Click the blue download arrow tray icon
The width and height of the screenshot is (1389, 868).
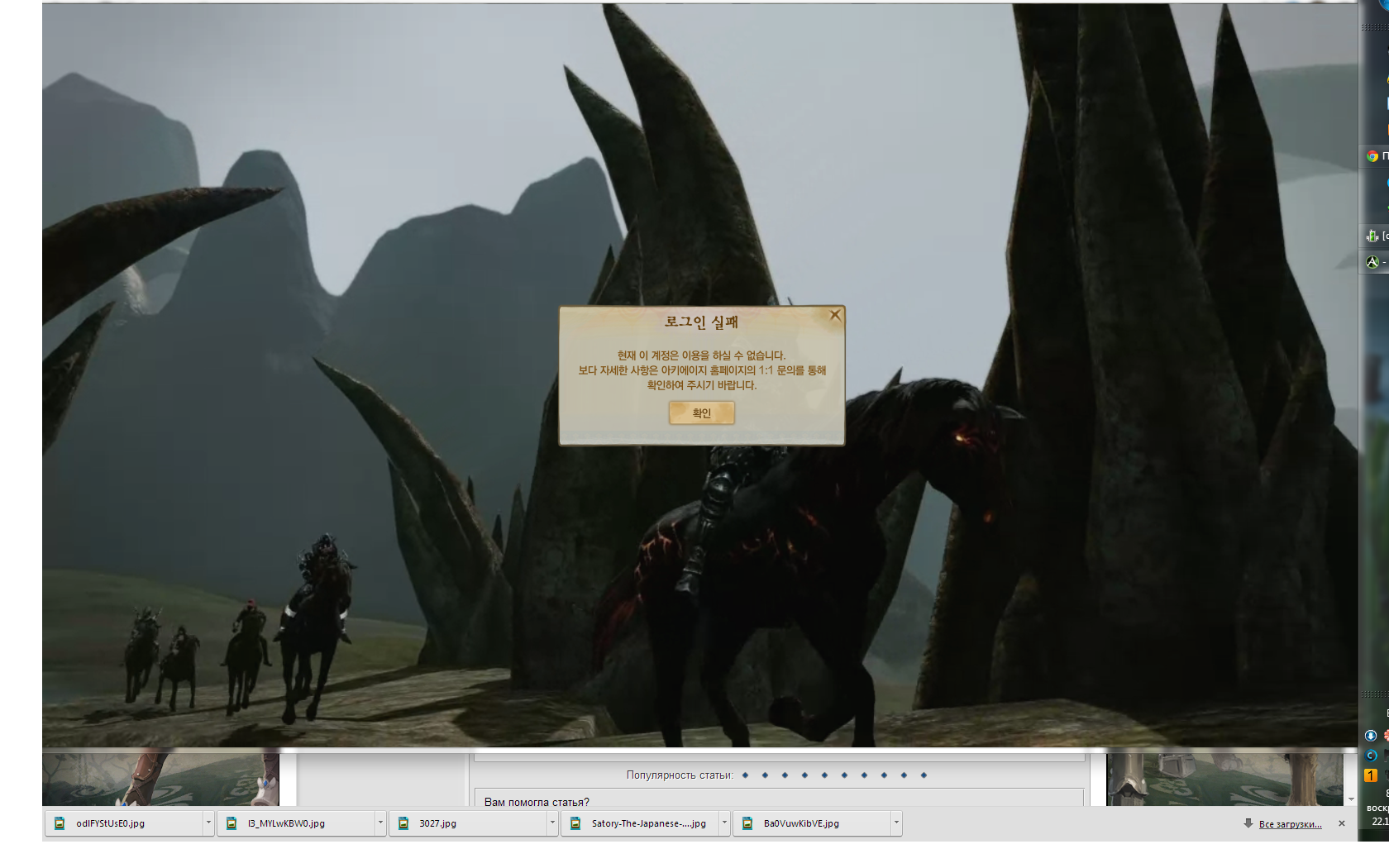(1371, 736)
